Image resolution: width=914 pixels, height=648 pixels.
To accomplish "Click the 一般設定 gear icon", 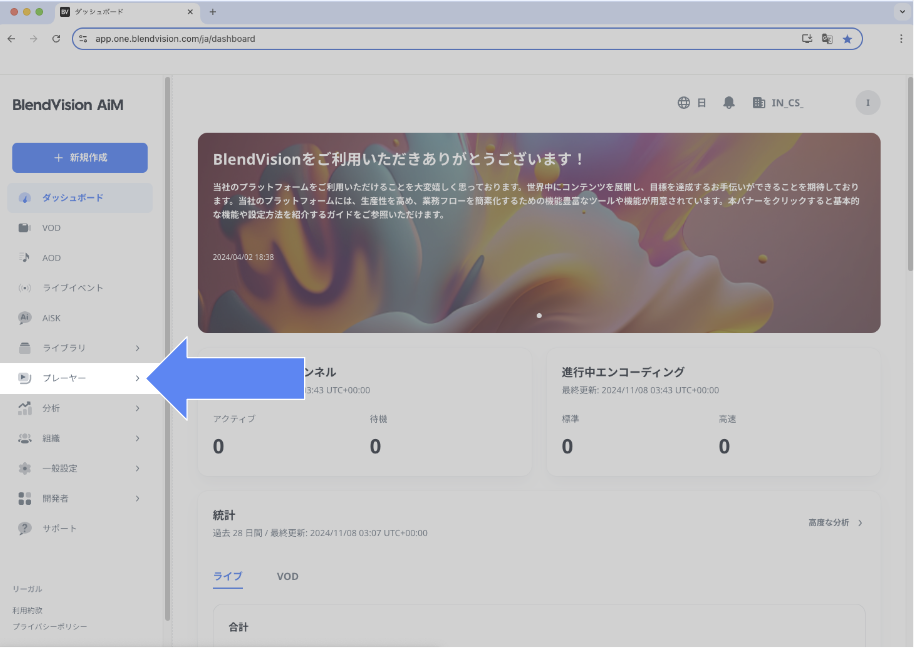I will coord(24,469).
